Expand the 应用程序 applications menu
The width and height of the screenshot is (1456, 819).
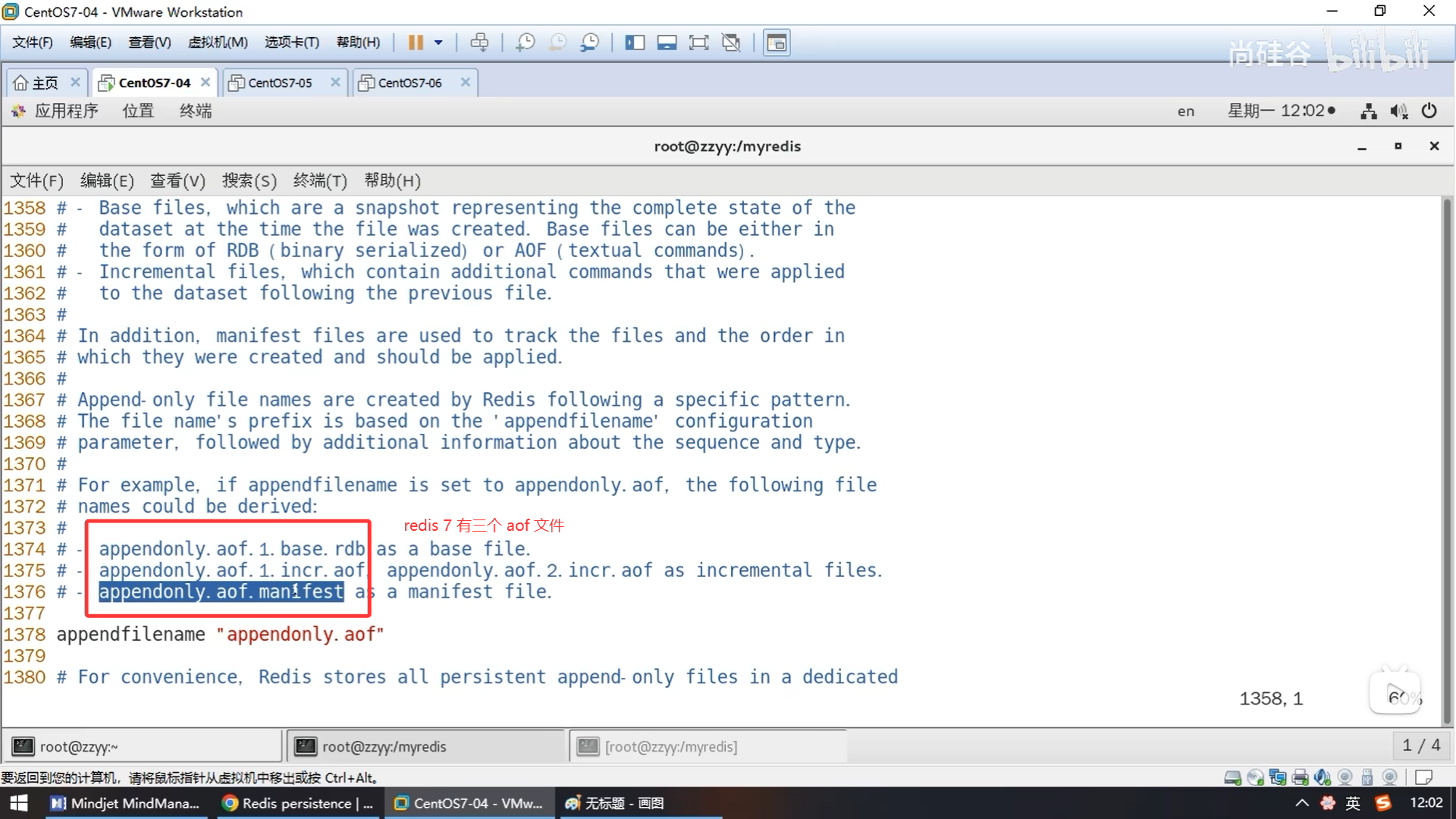[x=66, y=111]
